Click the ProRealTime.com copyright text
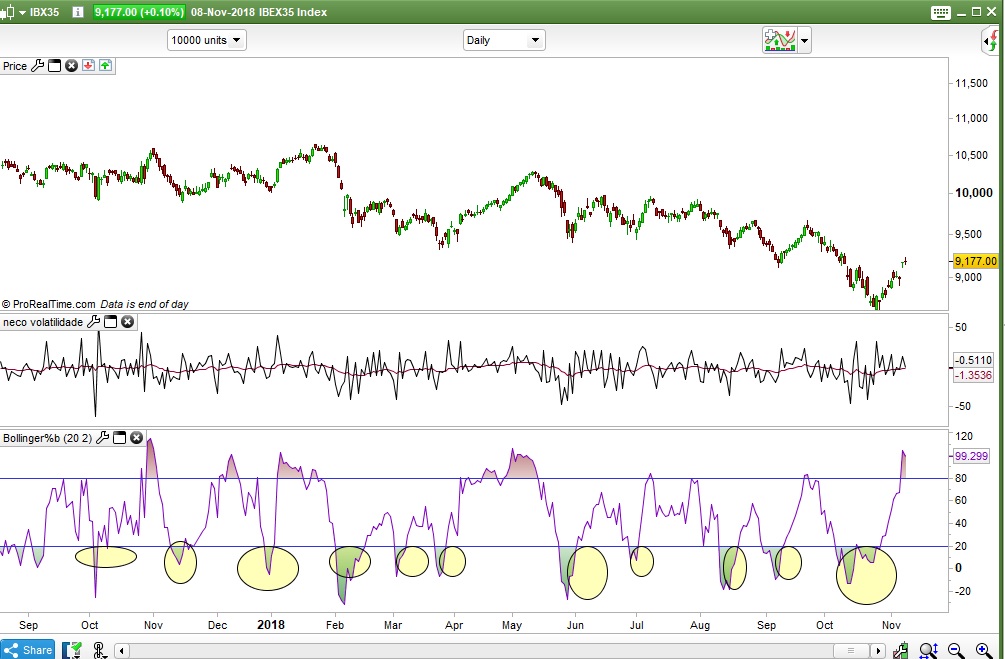Viewport: 1005px width, 659px height. point(48,304)
